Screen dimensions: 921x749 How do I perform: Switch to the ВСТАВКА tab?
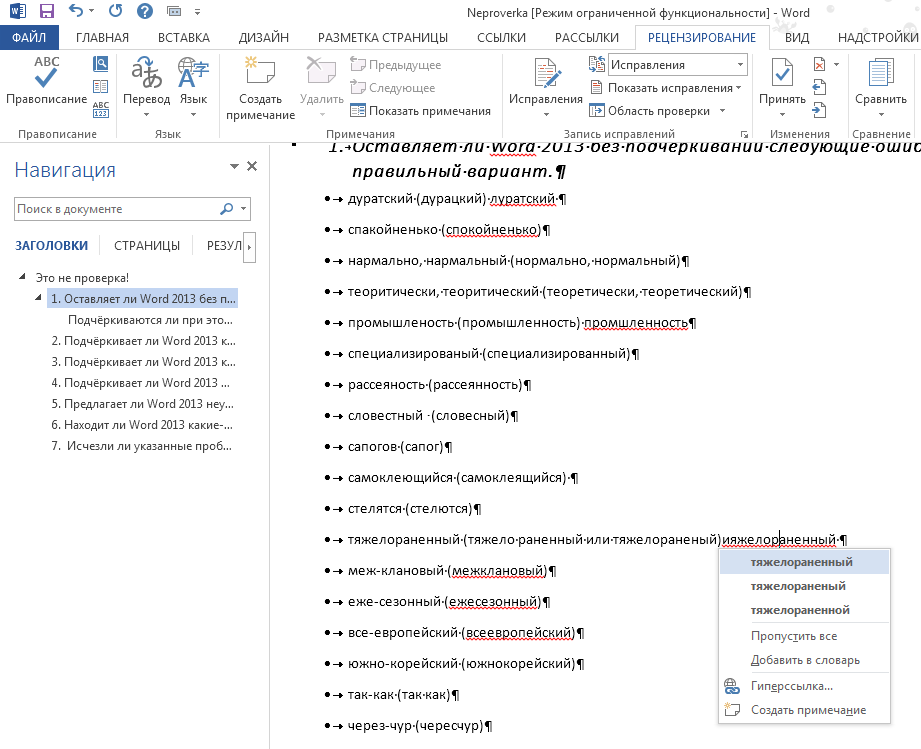(184, 38)
